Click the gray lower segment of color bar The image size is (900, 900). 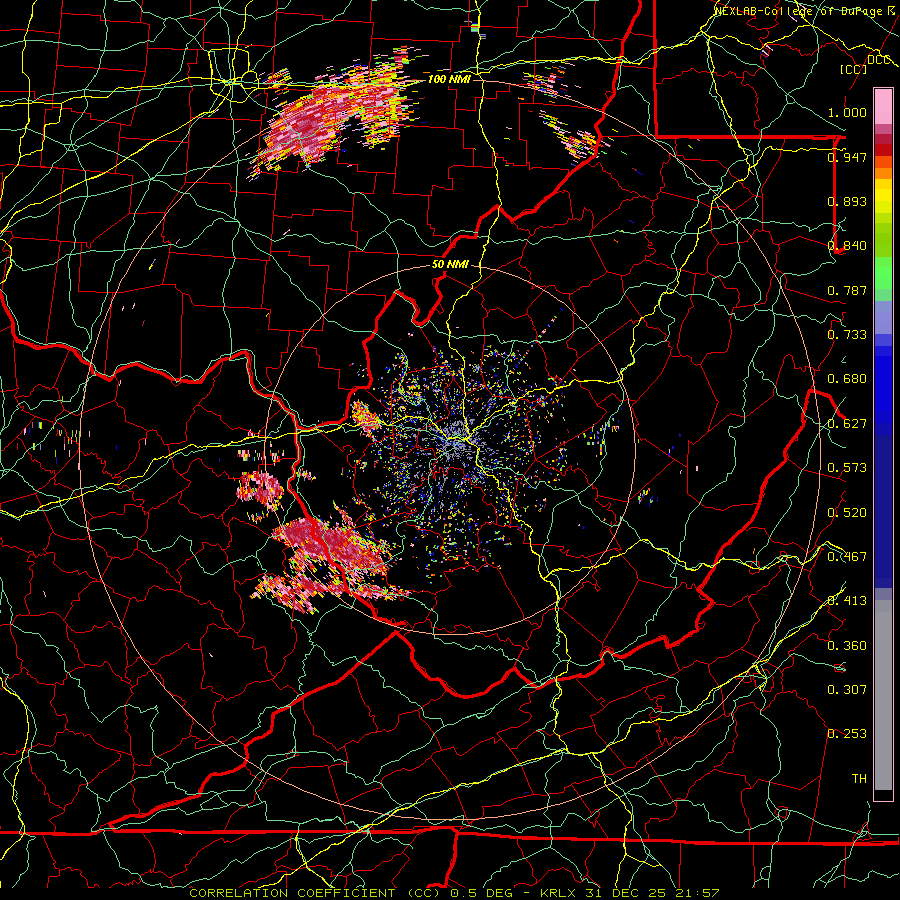pos(883,695)
